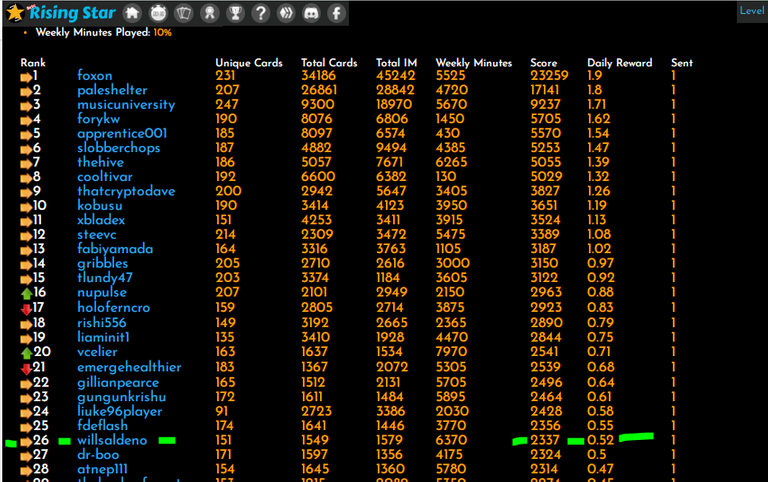
Task: Open the question mark help icon
Action: [x=261, y=13]
